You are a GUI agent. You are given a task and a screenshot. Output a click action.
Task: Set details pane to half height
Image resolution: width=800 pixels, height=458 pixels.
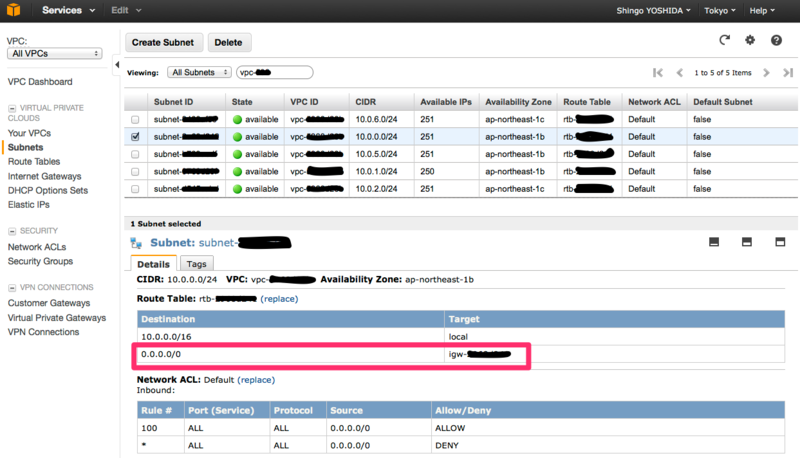[746, 242]
